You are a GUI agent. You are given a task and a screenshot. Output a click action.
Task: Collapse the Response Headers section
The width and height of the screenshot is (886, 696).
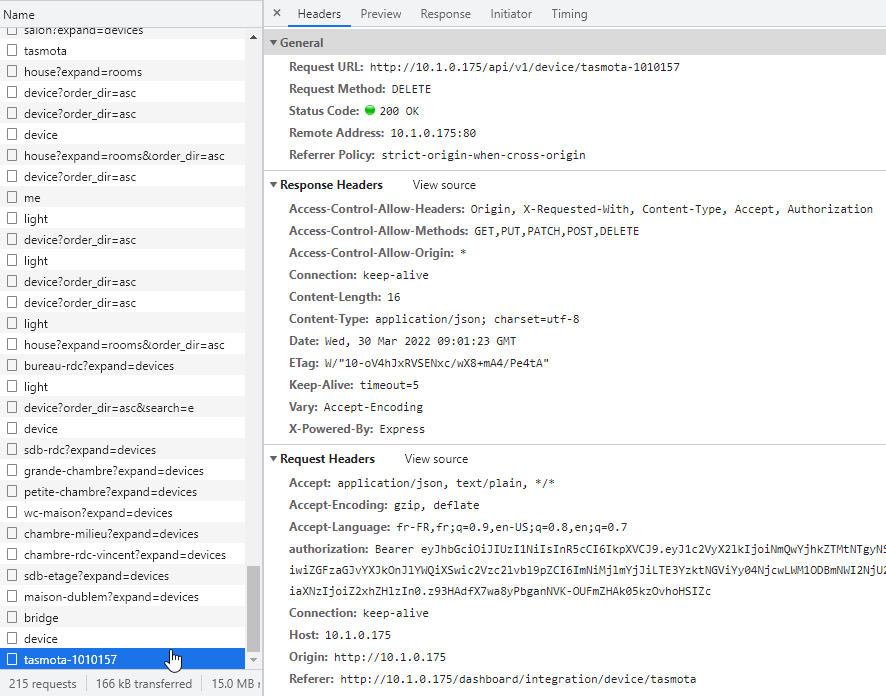pyautogui.click(x=274, y=185)
